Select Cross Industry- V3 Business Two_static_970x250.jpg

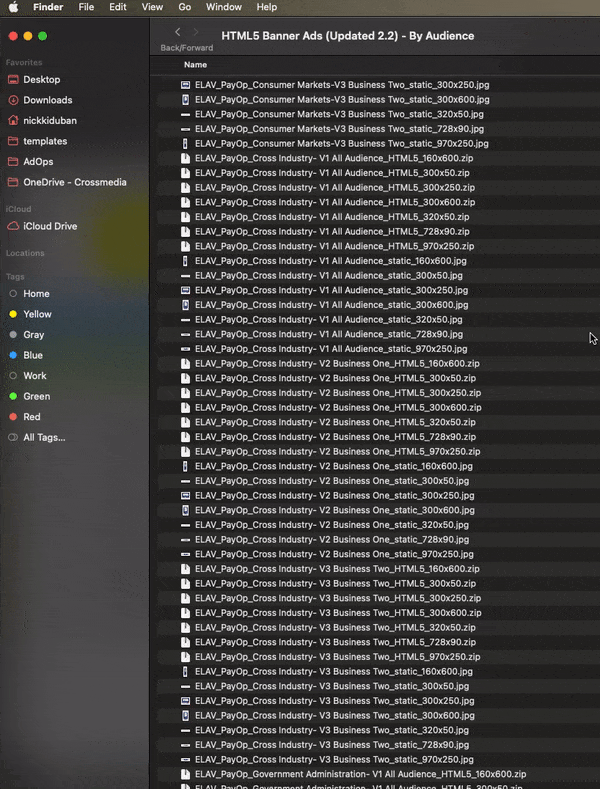pos(334,760)
